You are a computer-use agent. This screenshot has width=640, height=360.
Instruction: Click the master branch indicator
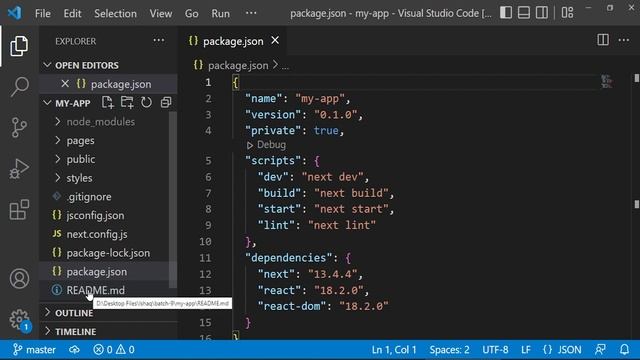coord(34,350)
